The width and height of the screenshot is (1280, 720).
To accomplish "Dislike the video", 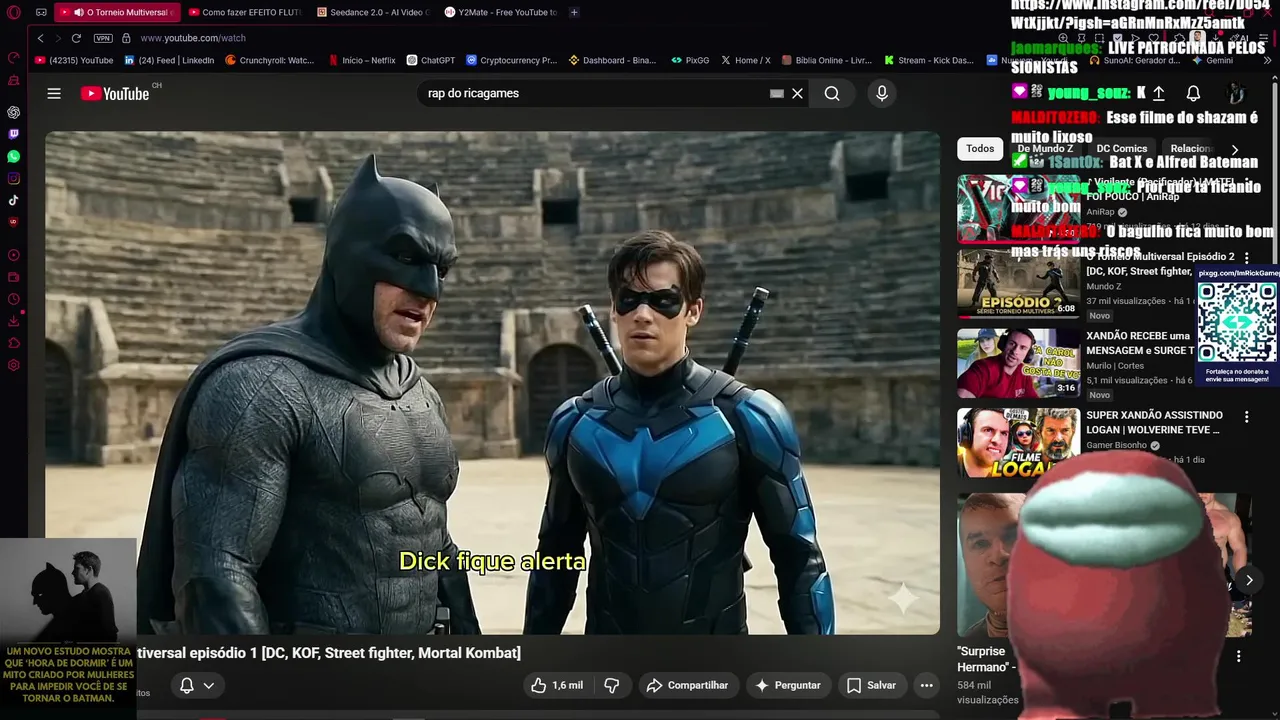I will [611, 685].
